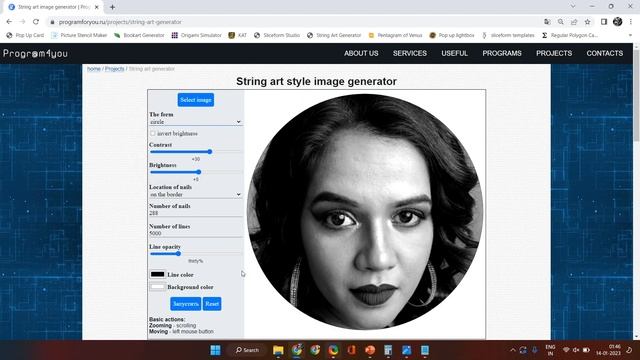The image size is (640, 360).
Task: Click the ENG IN language indicator
Action: (x=550, y=350)
